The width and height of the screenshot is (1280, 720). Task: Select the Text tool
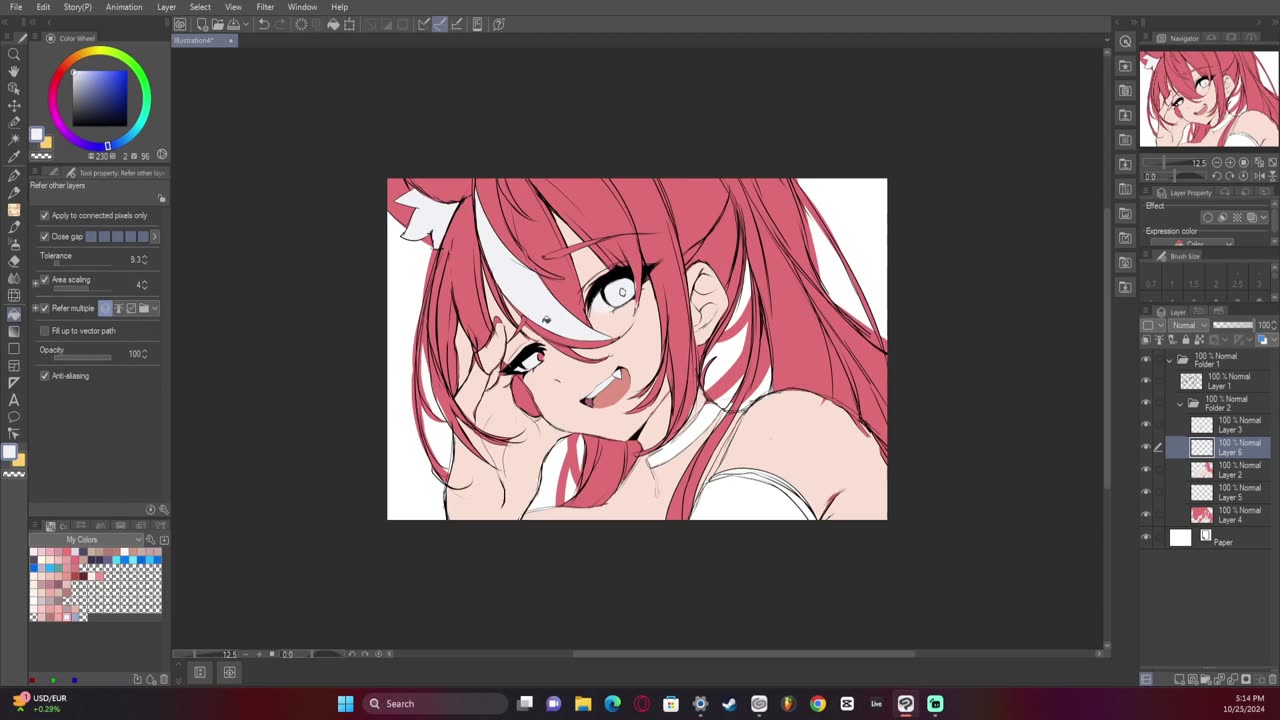click(x=14, y=400)
